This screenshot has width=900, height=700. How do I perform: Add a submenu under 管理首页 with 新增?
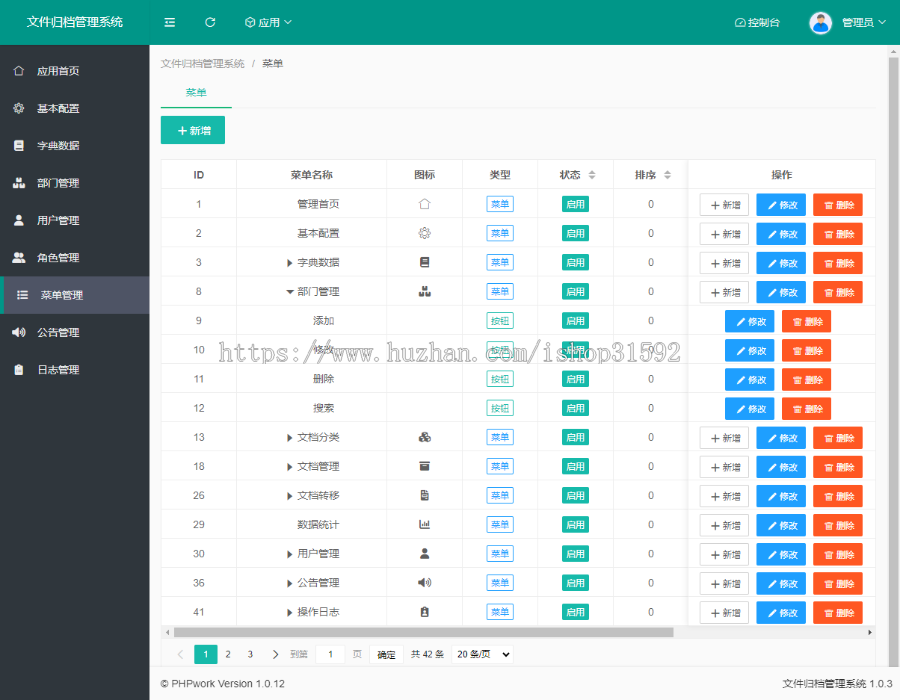point(724,205)
